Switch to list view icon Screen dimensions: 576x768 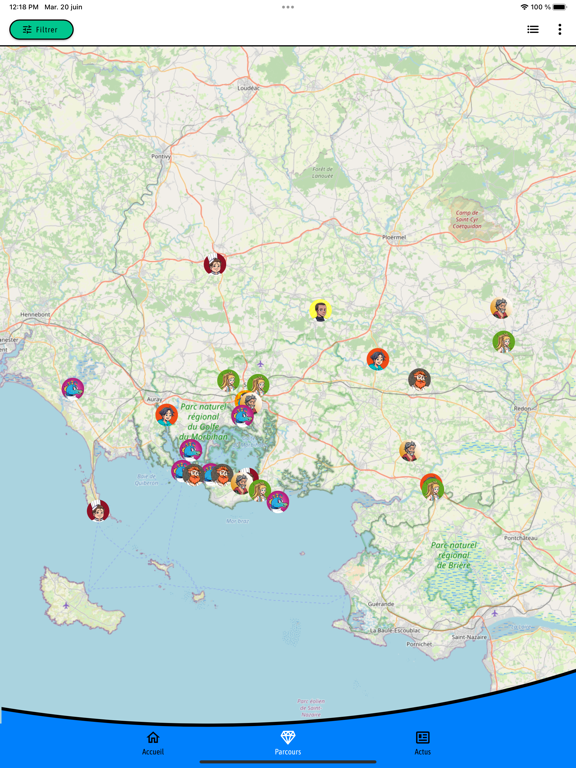tap(533, 29)
